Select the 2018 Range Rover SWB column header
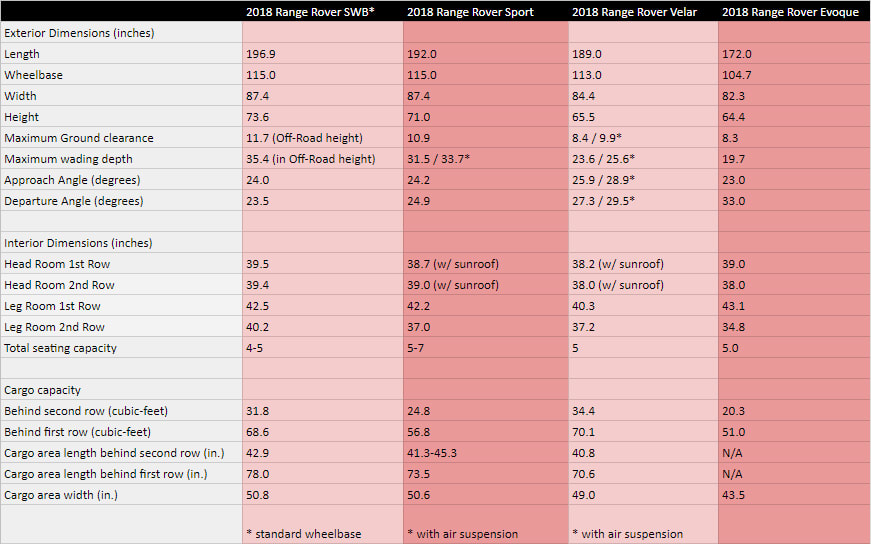Viewport: 871px width, 544px height. (310, 12)
